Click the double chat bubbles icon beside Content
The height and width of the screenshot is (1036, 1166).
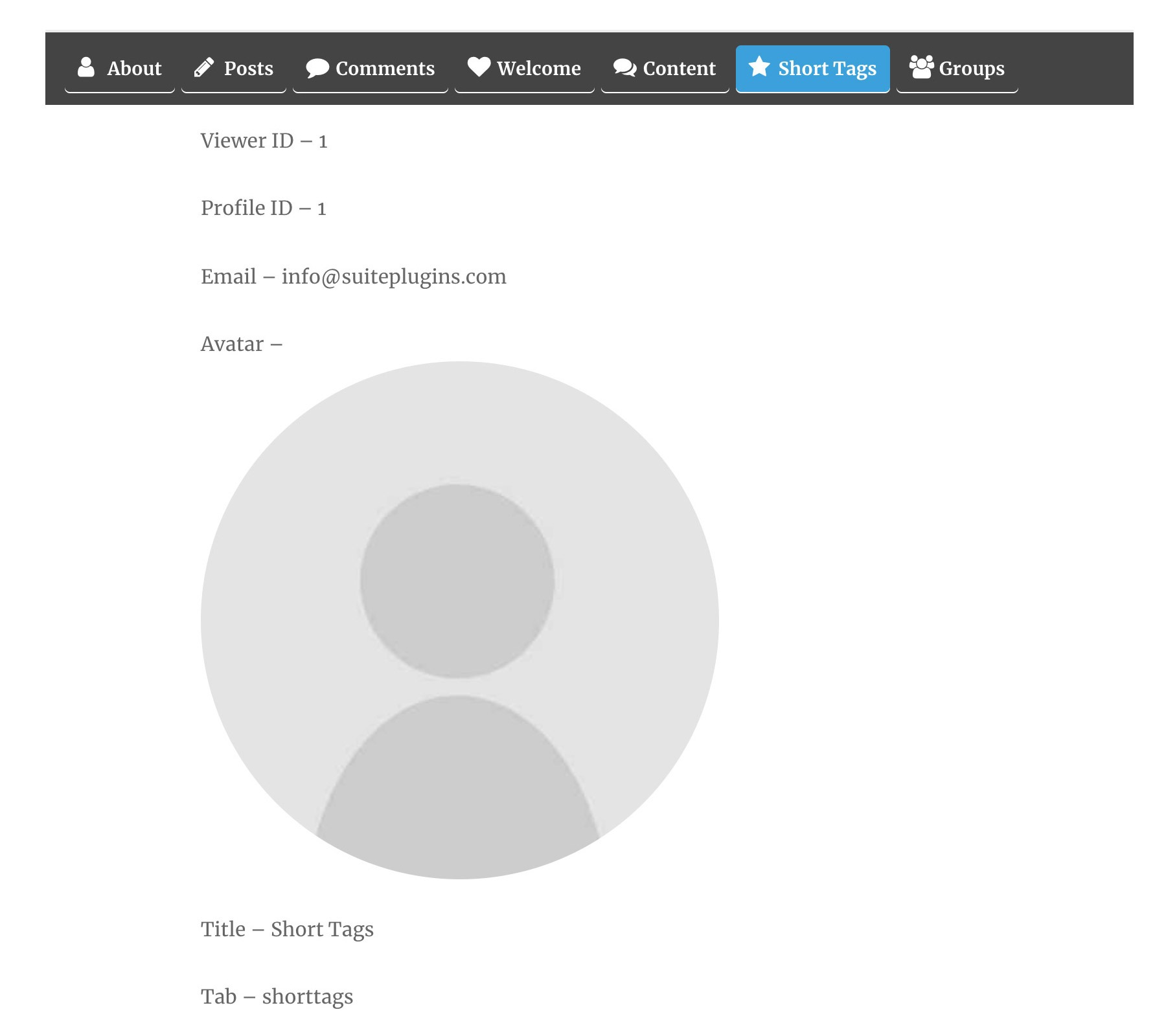tap(625, 67)
